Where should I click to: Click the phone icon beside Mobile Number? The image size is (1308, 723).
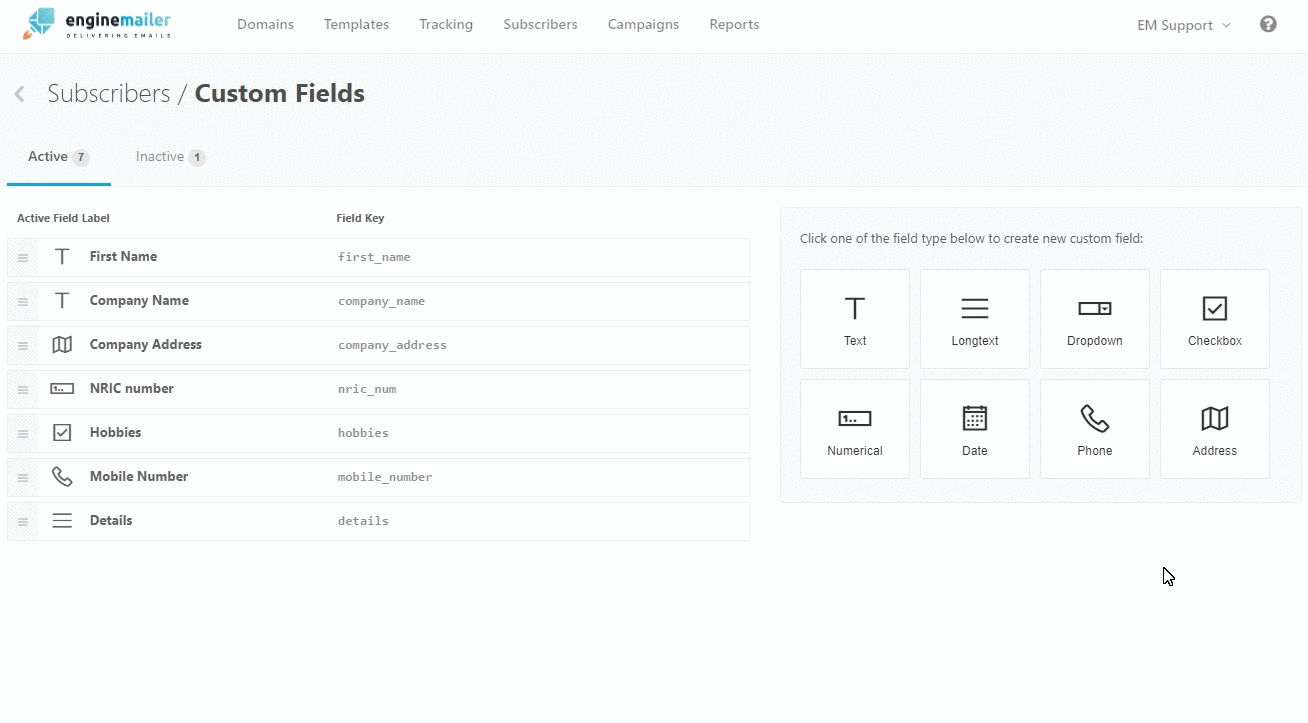[62, 477]
